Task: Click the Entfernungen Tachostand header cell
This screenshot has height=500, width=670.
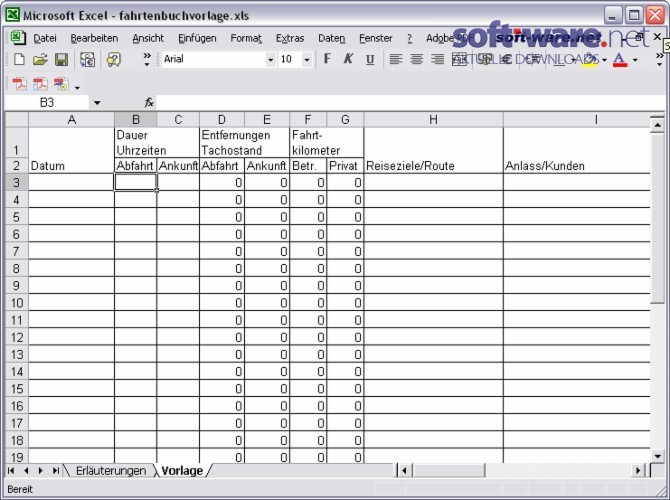Action: click(x=244, y=142)
